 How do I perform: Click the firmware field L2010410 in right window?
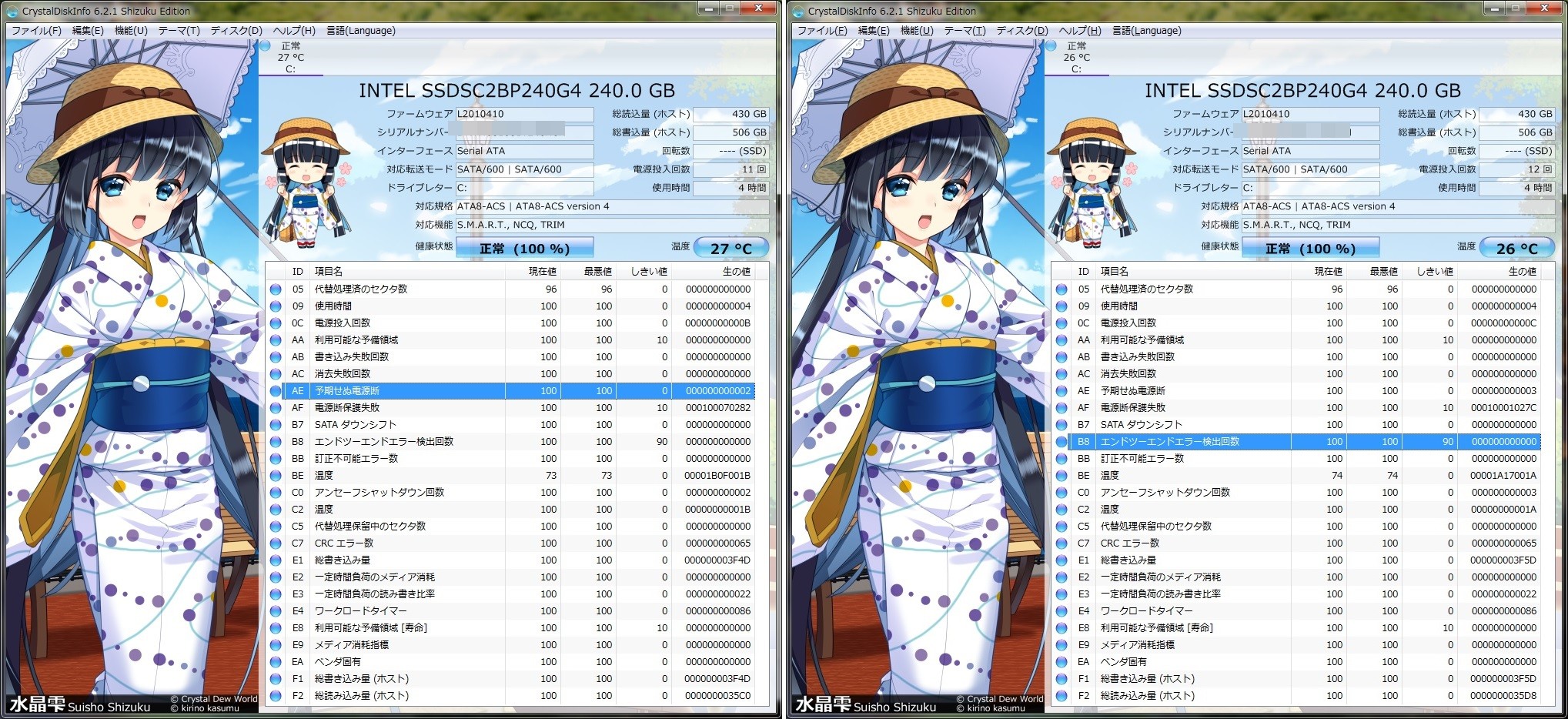point(1309,114)
